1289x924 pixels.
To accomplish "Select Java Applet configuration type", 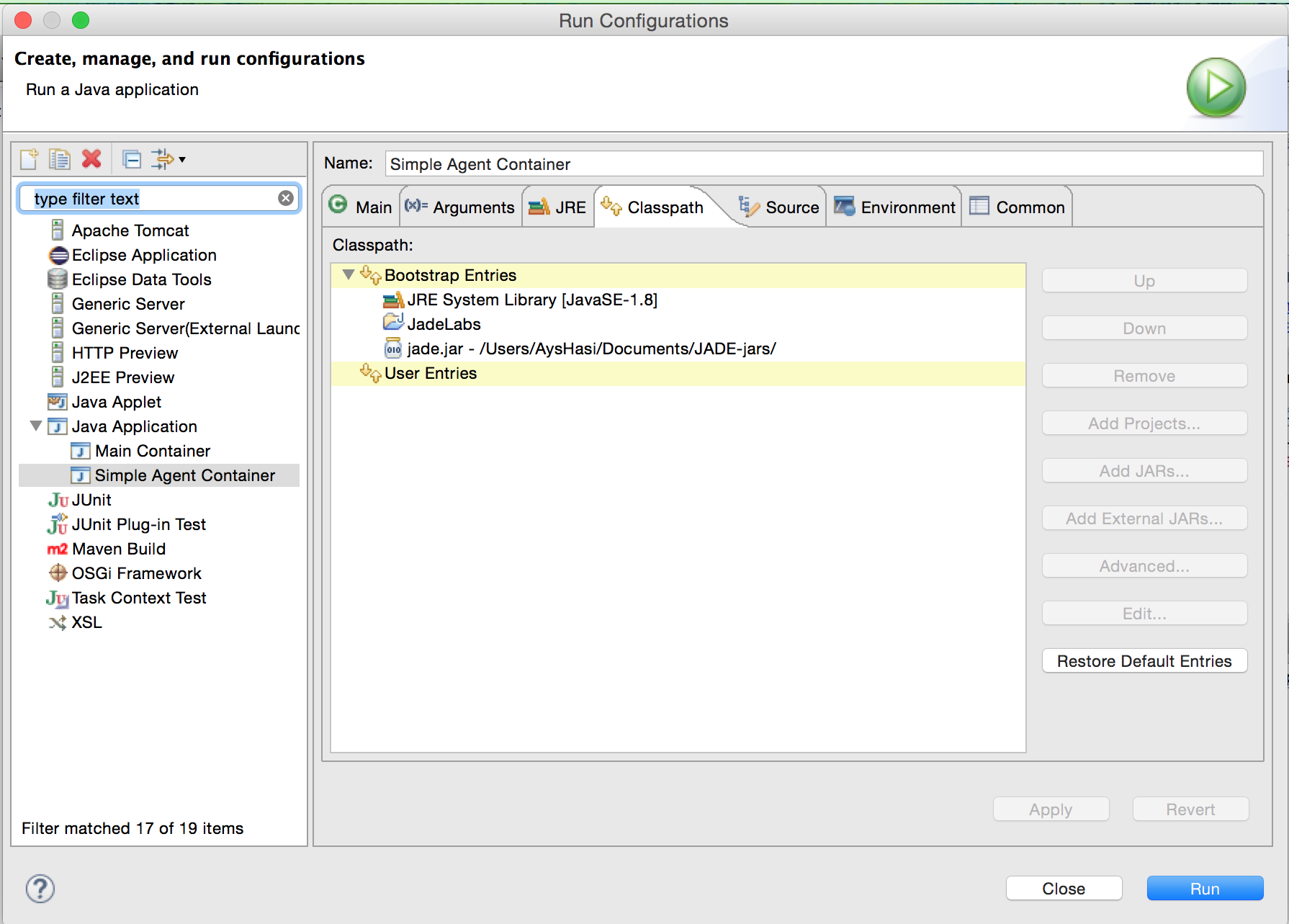I will click(x=117, y=402).
